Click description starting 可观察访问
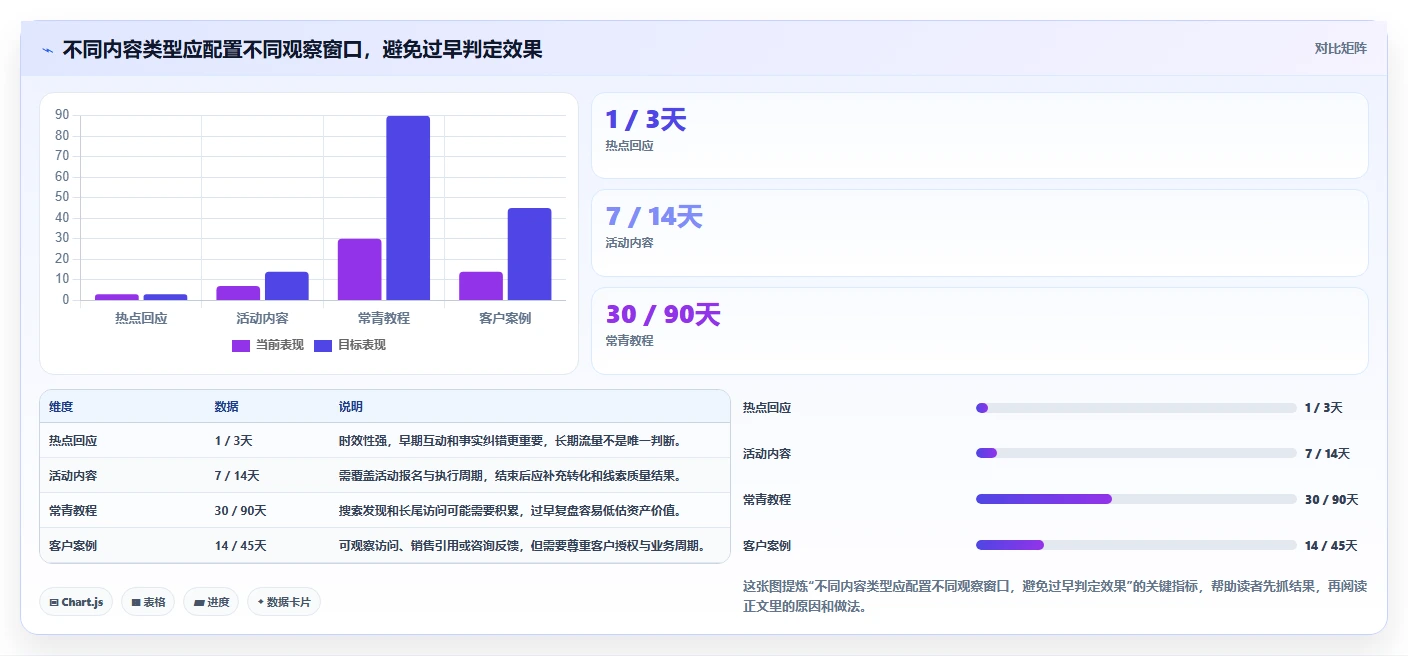The height and width of the screenshot is (656, 1408). tap(523, 546)
